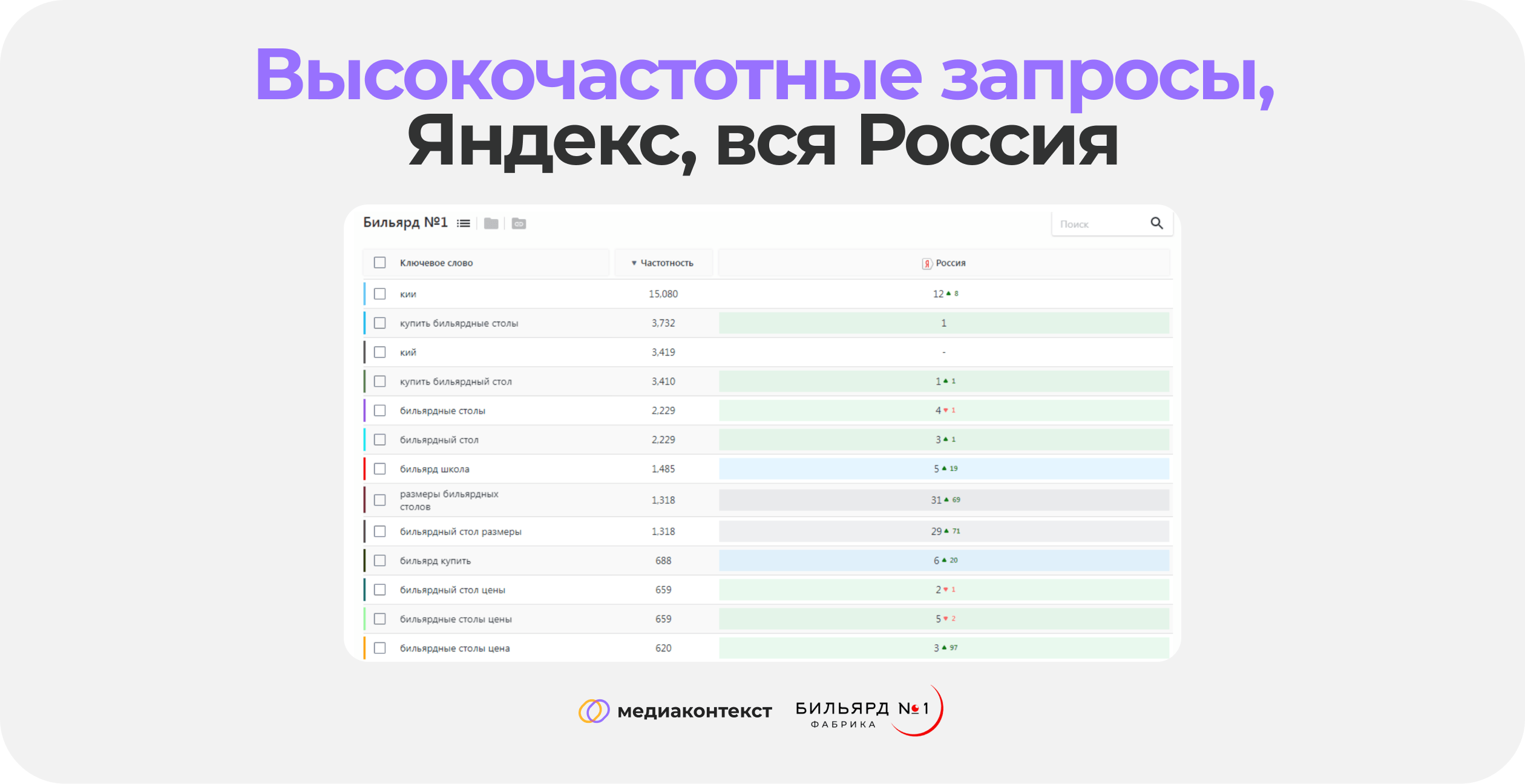Image resolution: width=1525 pixels, height=784 pixels.
Task: Click keyword размеры бильярдных столов
Action: 449,500
